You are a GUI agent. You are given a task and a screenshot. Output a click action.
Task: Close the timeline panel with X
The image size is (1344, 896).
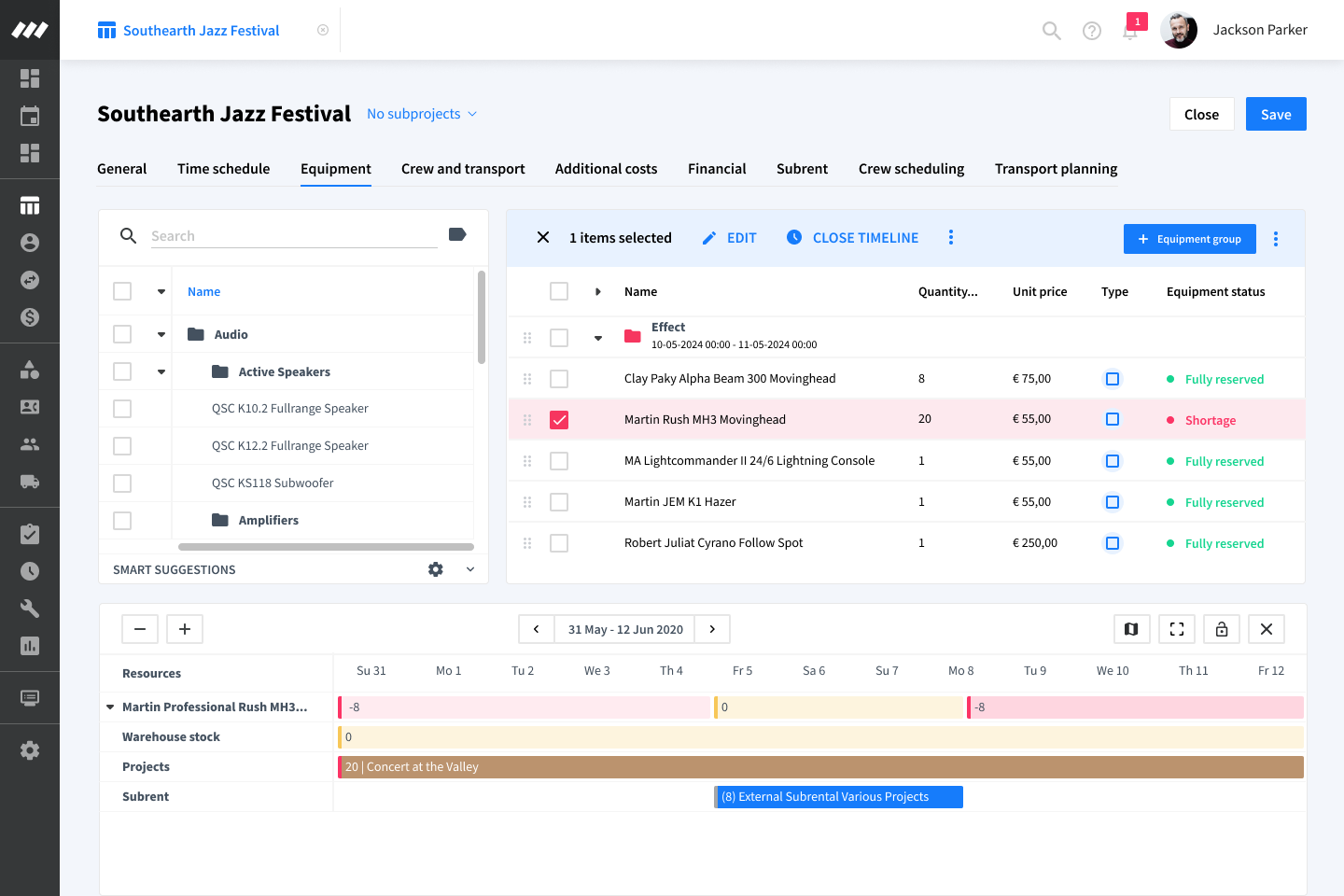1267,629
